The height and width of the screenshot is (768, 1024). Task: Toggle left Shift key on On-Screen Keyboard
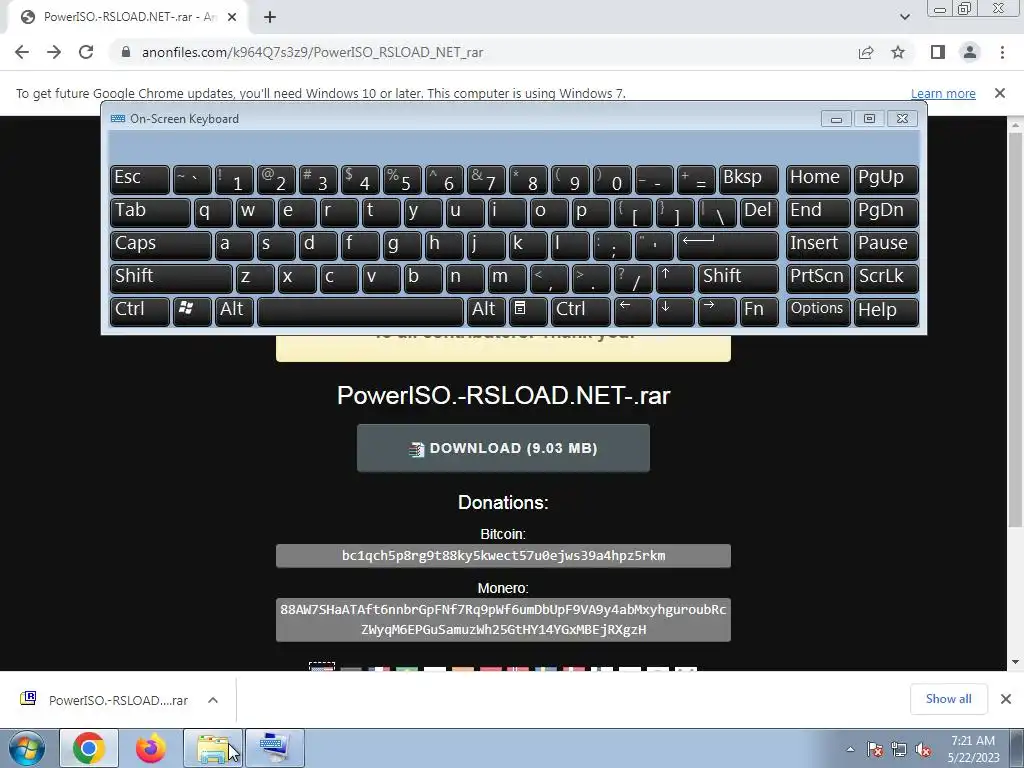[x=171, y=278]
